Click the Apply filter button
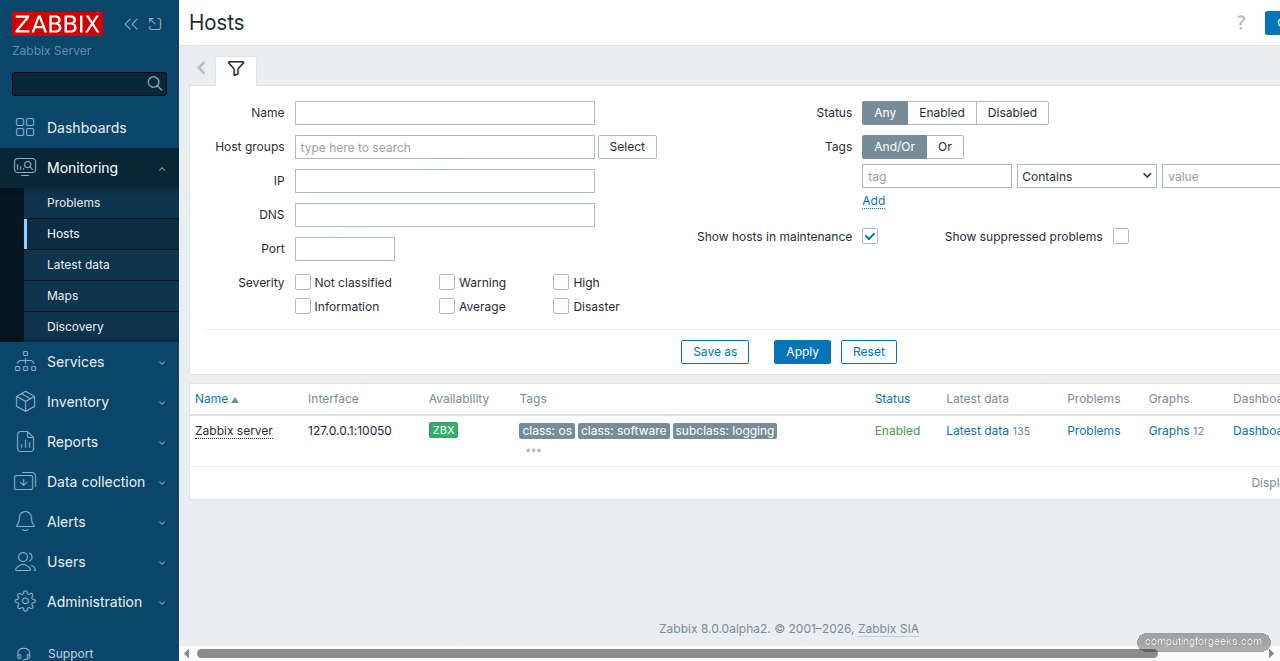The height and width of the screenshot is (661, 1280). click(801, 352)
